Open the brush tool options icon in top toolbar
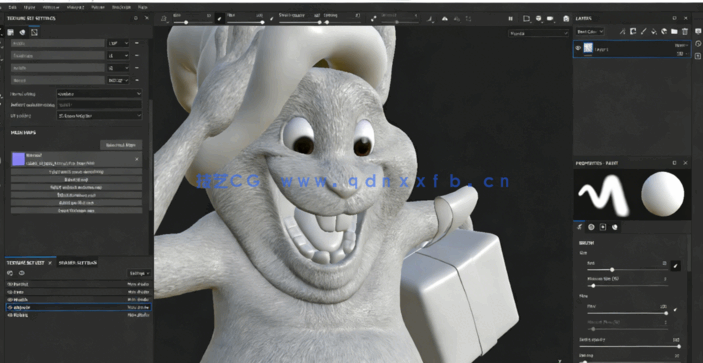This screenshot has width=703, height=363. click(x=164, y=19)
